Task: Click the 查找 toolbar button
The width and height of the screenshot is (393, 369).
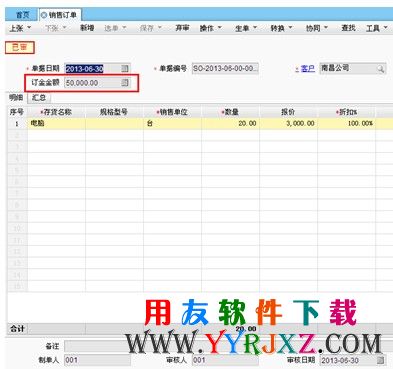Action: coord(348,28)
